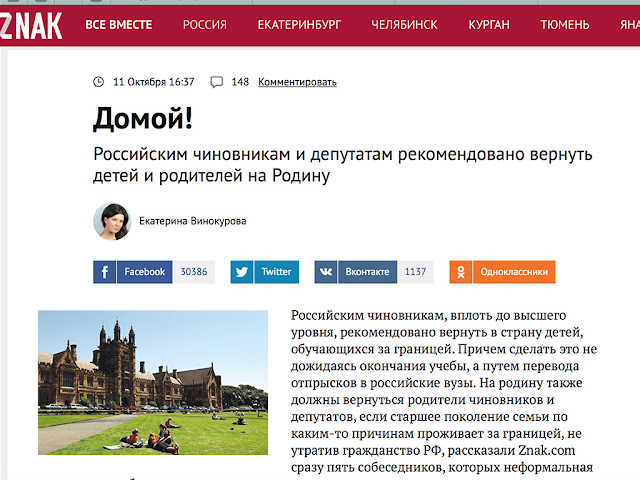Click the date 11 Октября 16:37
The height and width of the screenshot is (480, 640).
(x=153, y=82)
